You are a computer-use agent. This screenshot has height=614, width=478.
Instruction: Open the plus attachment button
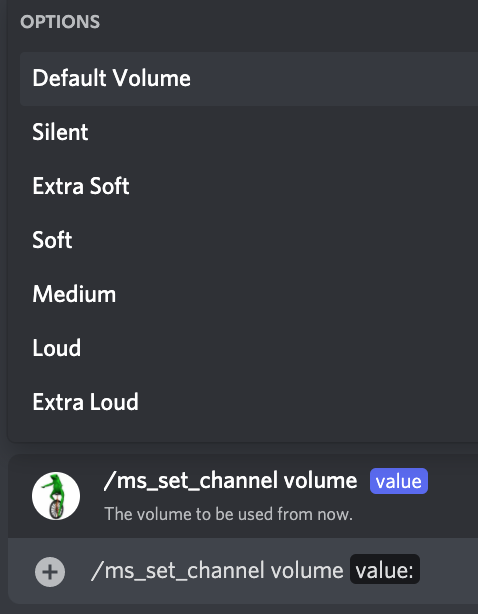tap(50, 572)
